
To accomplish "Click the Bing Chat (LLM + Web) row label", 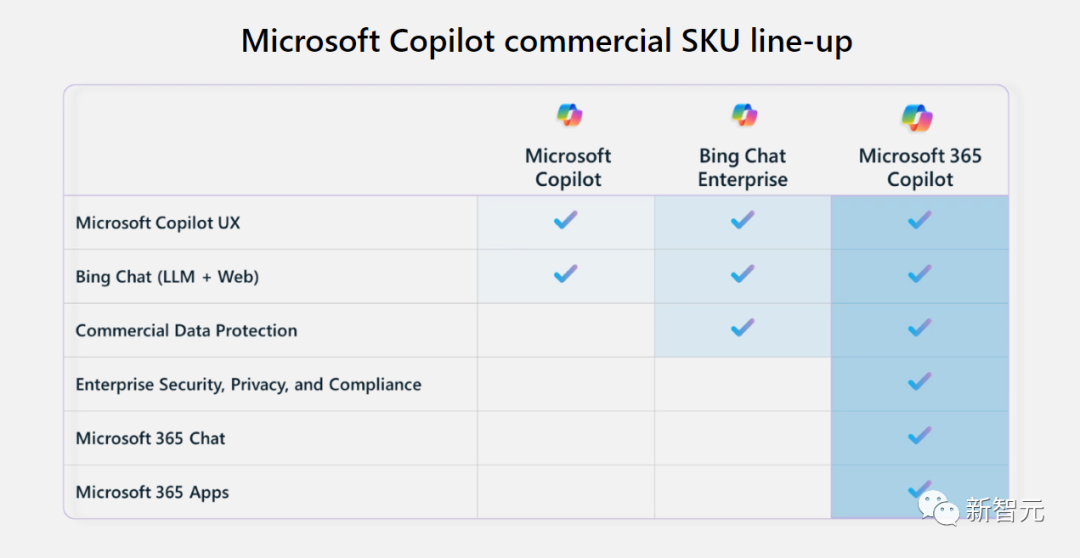I will 167,277.
